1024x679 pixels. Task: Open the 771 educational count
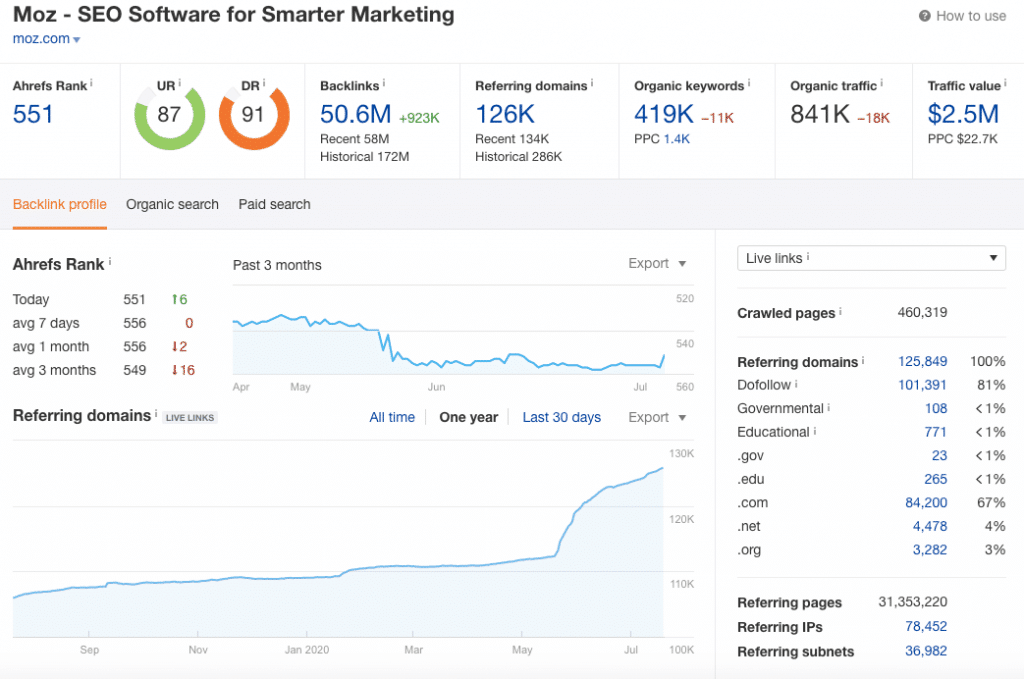936,432
